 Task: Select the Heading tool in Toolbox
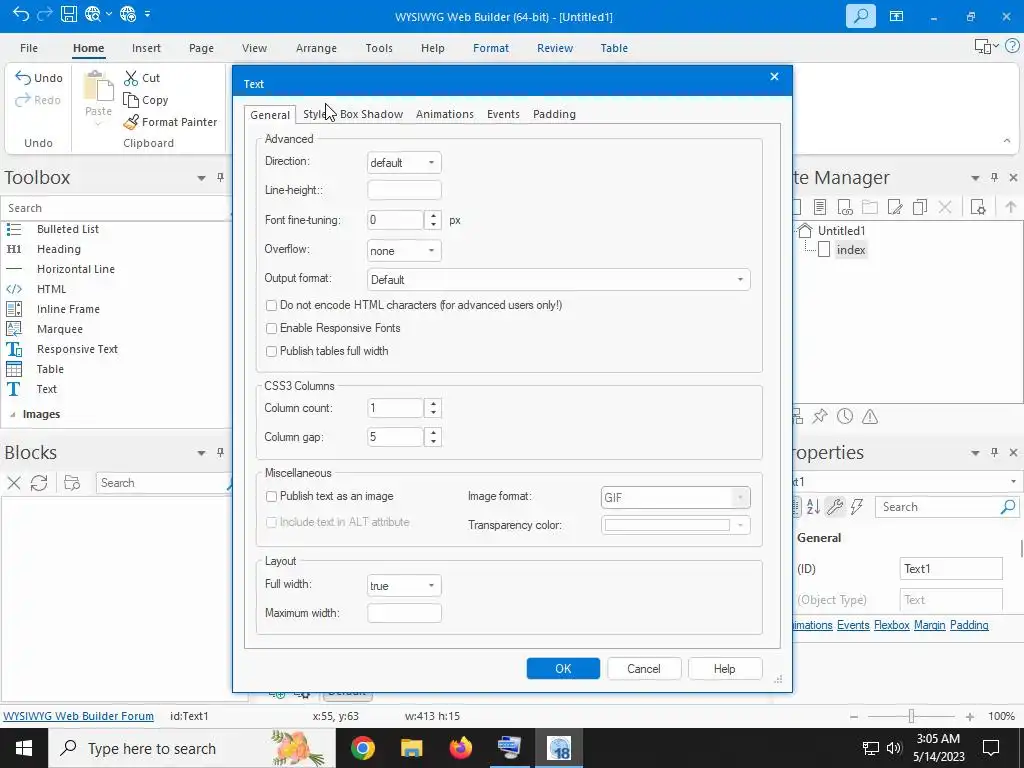click(x=59, y=249)
